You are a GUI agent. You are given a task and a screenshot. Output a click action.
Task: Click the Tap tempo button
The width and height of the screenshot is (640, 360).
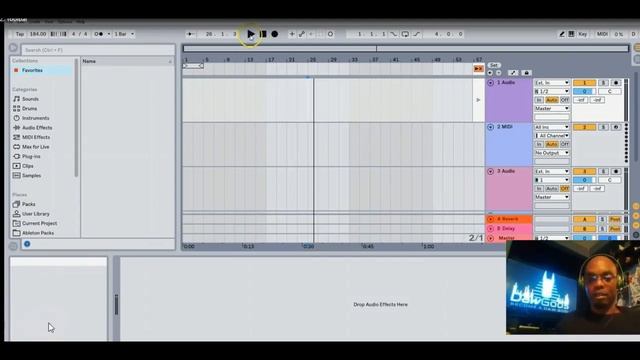[20, 34]
